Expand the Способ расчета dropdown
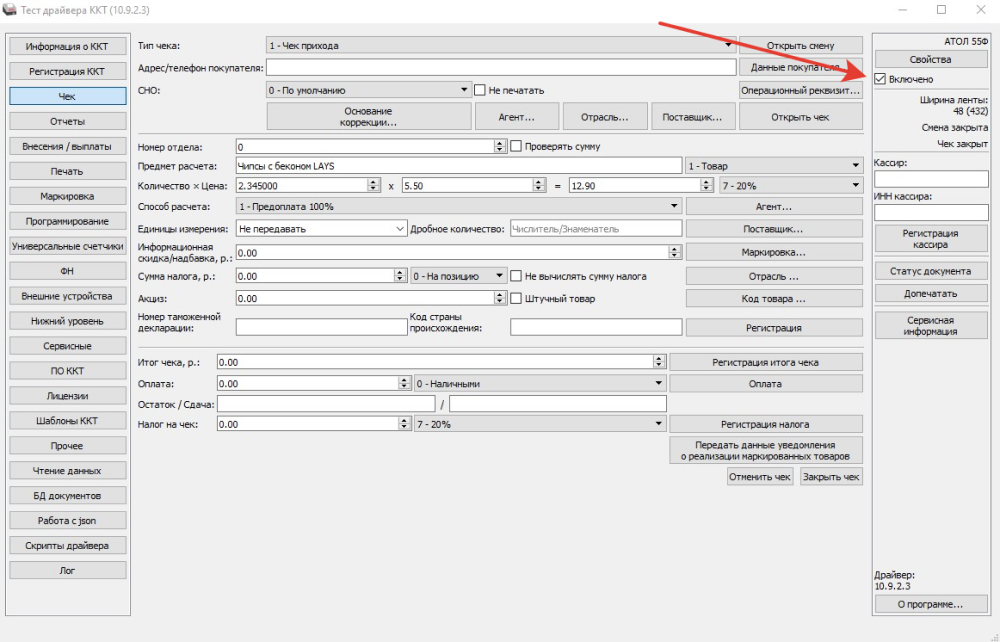 coord(459,207)
